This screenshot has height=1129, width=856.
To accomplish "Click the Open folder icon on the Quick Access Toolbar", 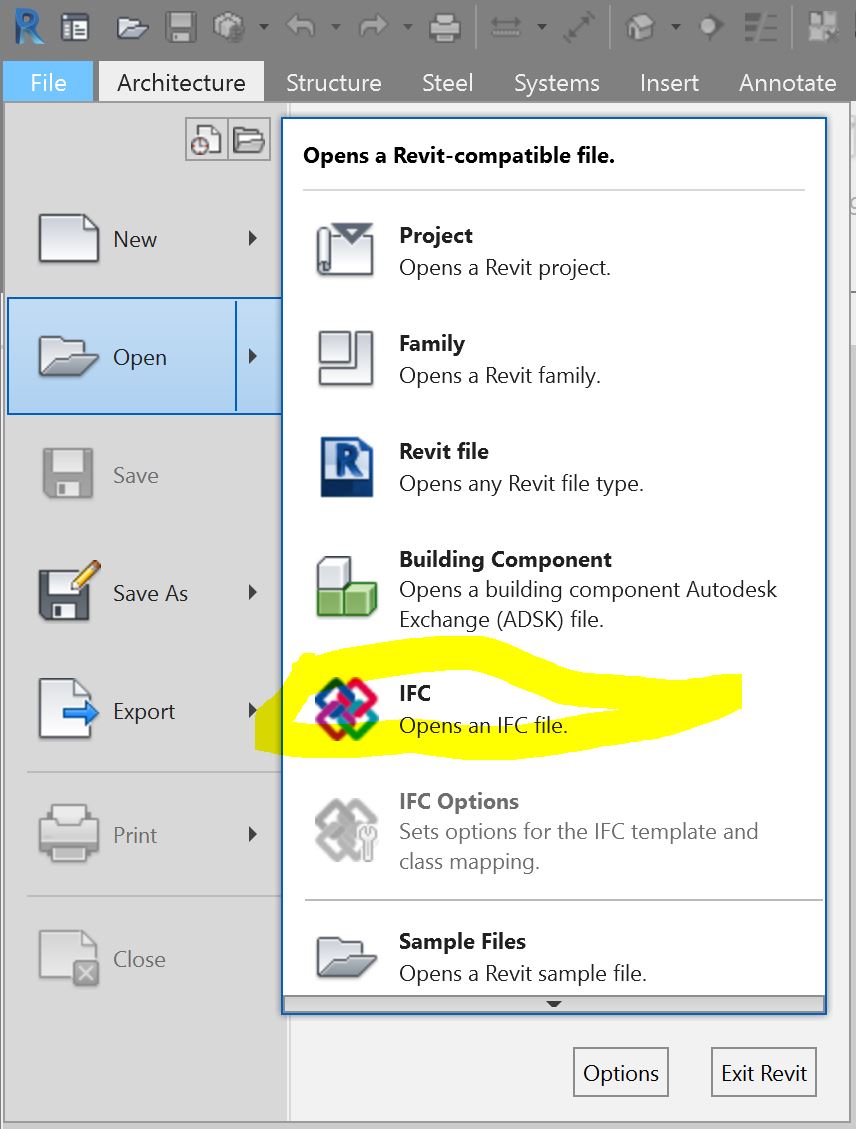I will click(x=131, y=27).
